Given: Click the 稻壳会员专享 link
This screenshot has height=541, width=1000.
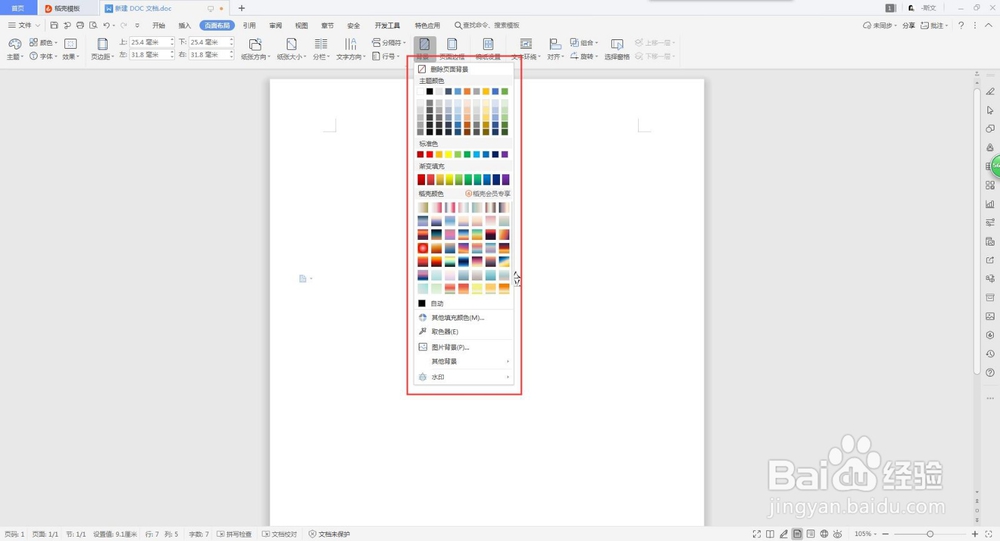Looking at the screenshot, I should click(488, 193).
